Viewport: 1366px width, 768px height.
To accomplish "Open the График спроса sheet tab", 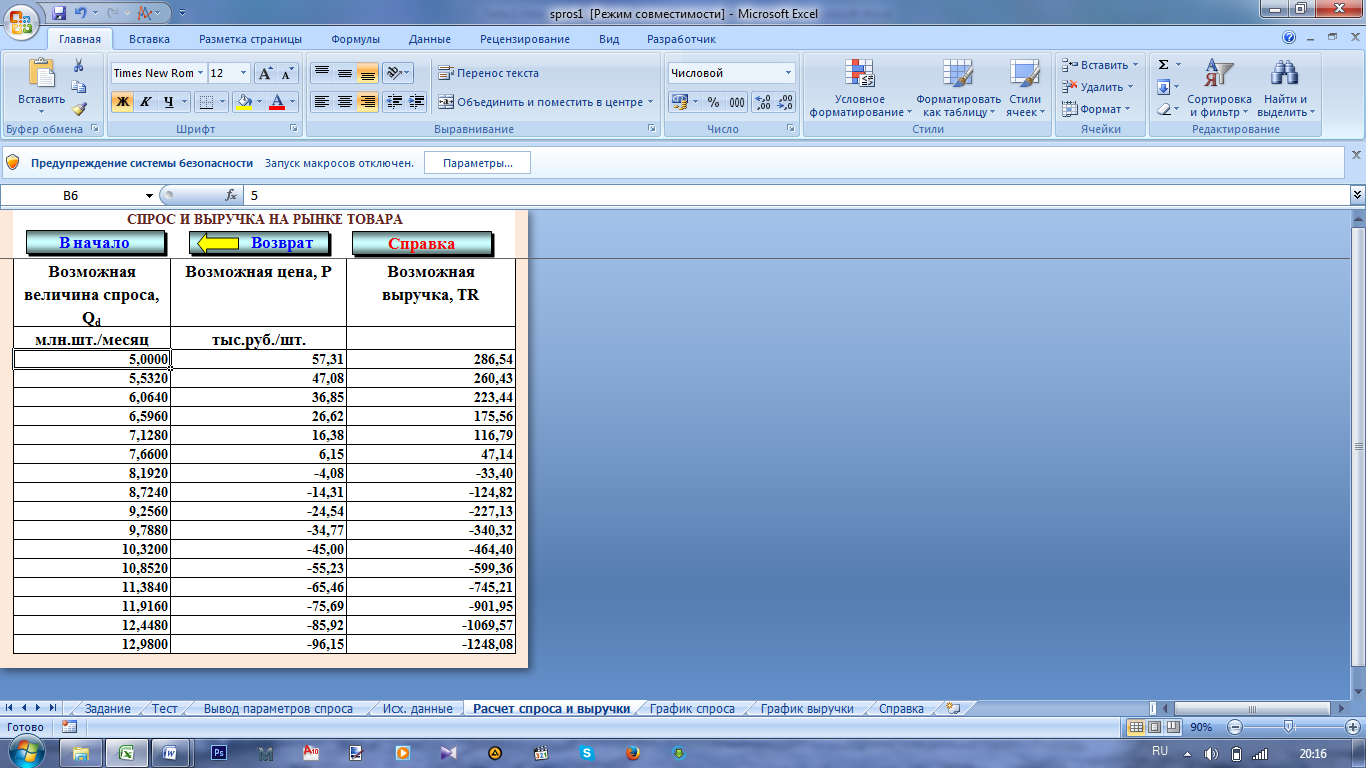I will 692,708.
